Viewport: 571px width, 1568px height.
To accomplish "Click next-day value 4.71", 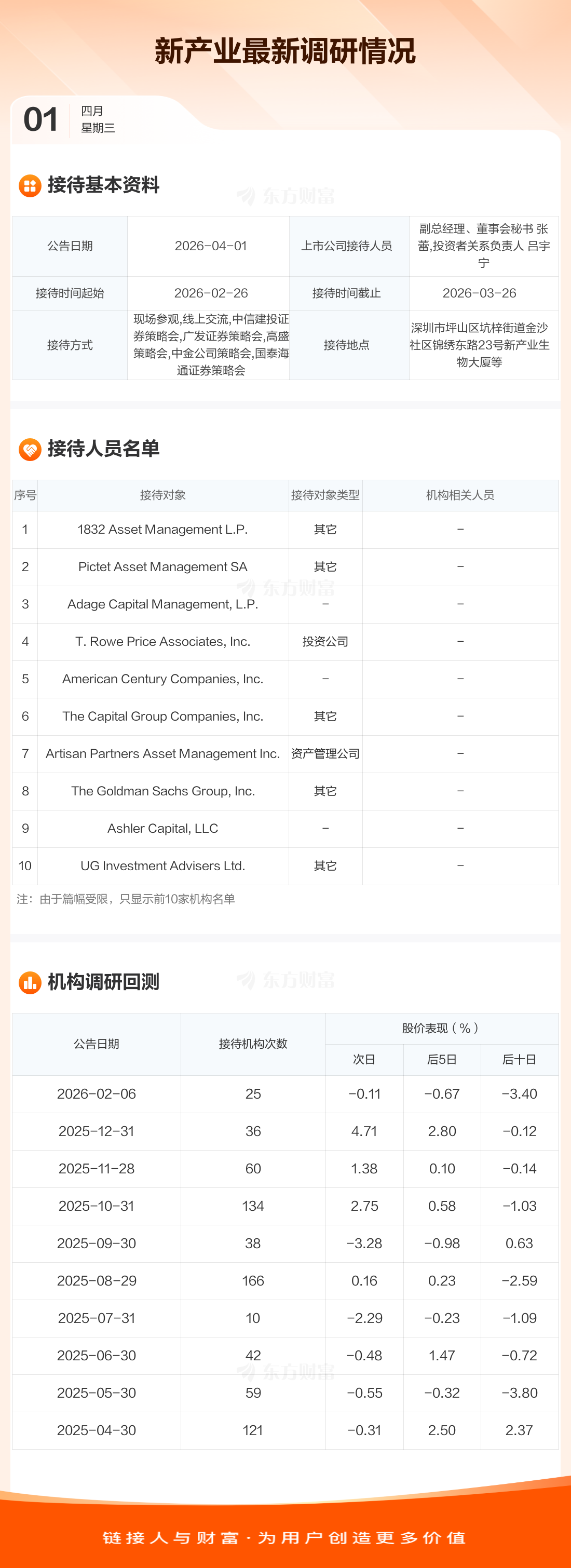I will click(364, 1131).
